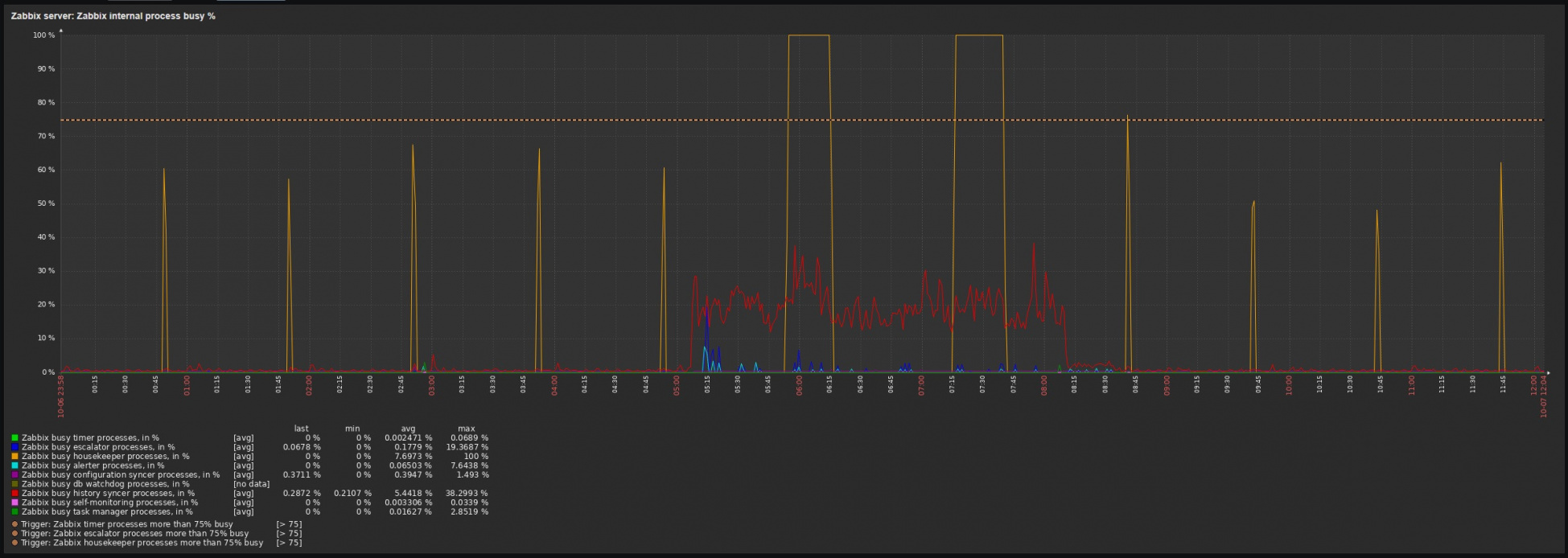
Task: Select 'Zabbix busy escalator processes, in %' legend label
Action: click(x=98, y=447)
